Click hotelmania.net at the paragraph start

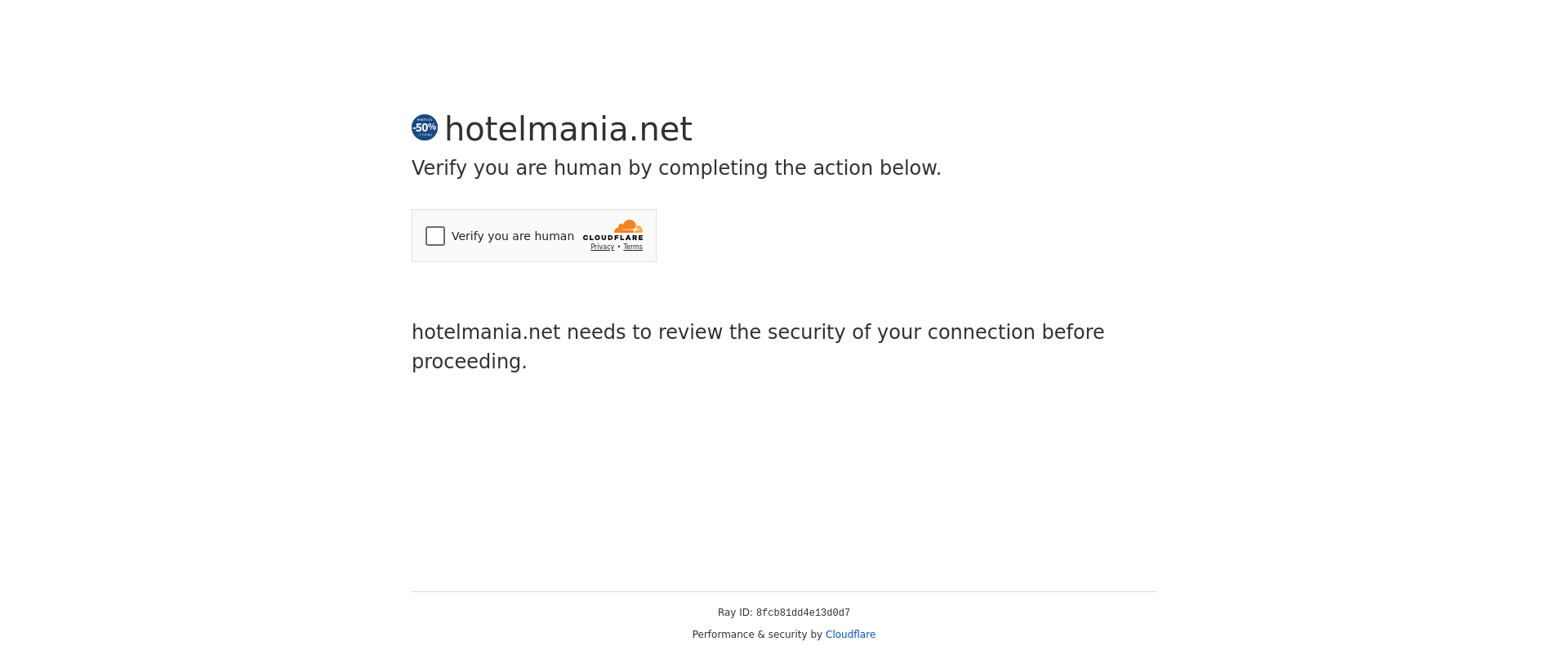(x=486, y=332)
